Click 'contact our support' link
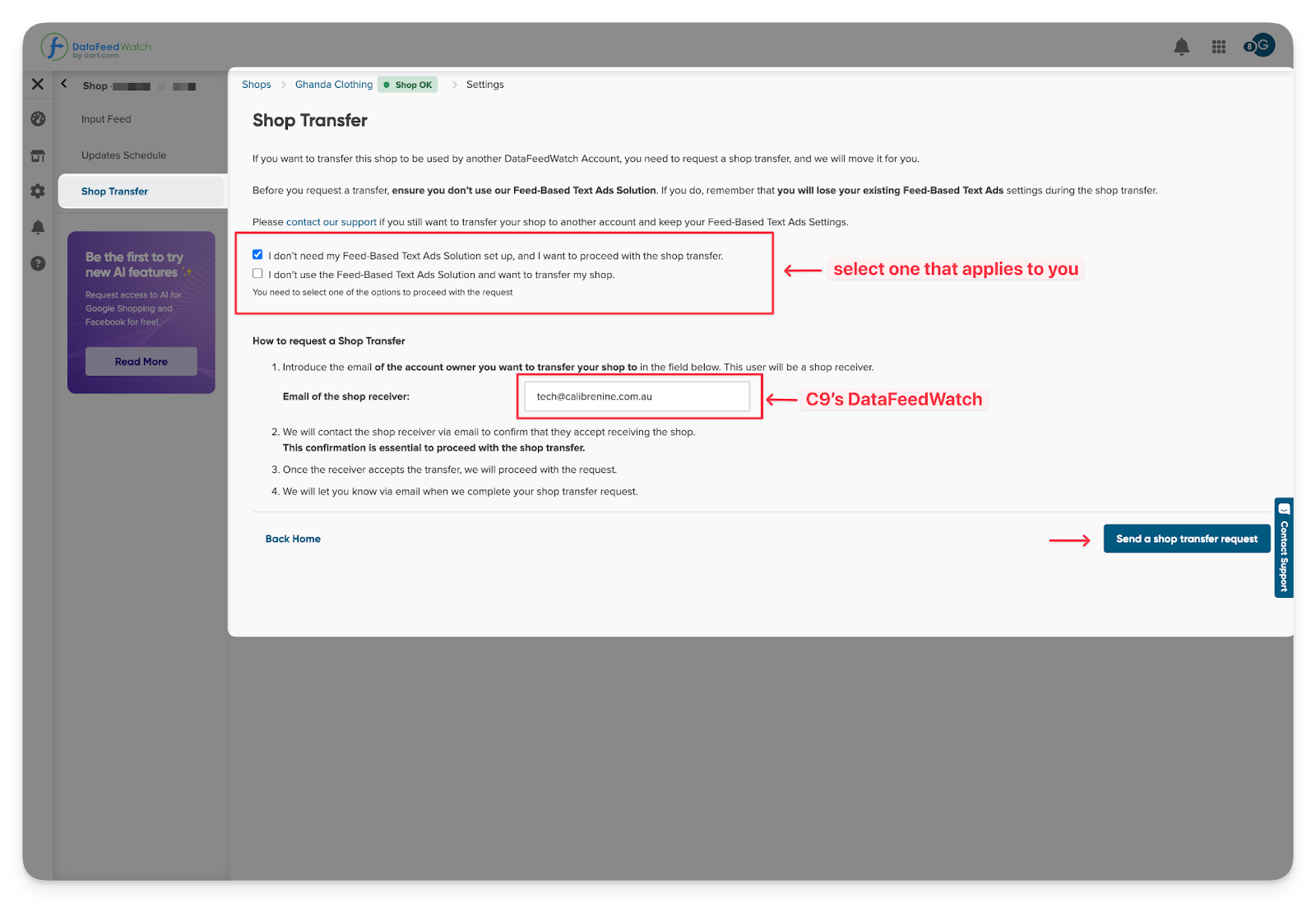This screenshot has height=903, width=1316. pyautogui.click(x=331, y=222)
